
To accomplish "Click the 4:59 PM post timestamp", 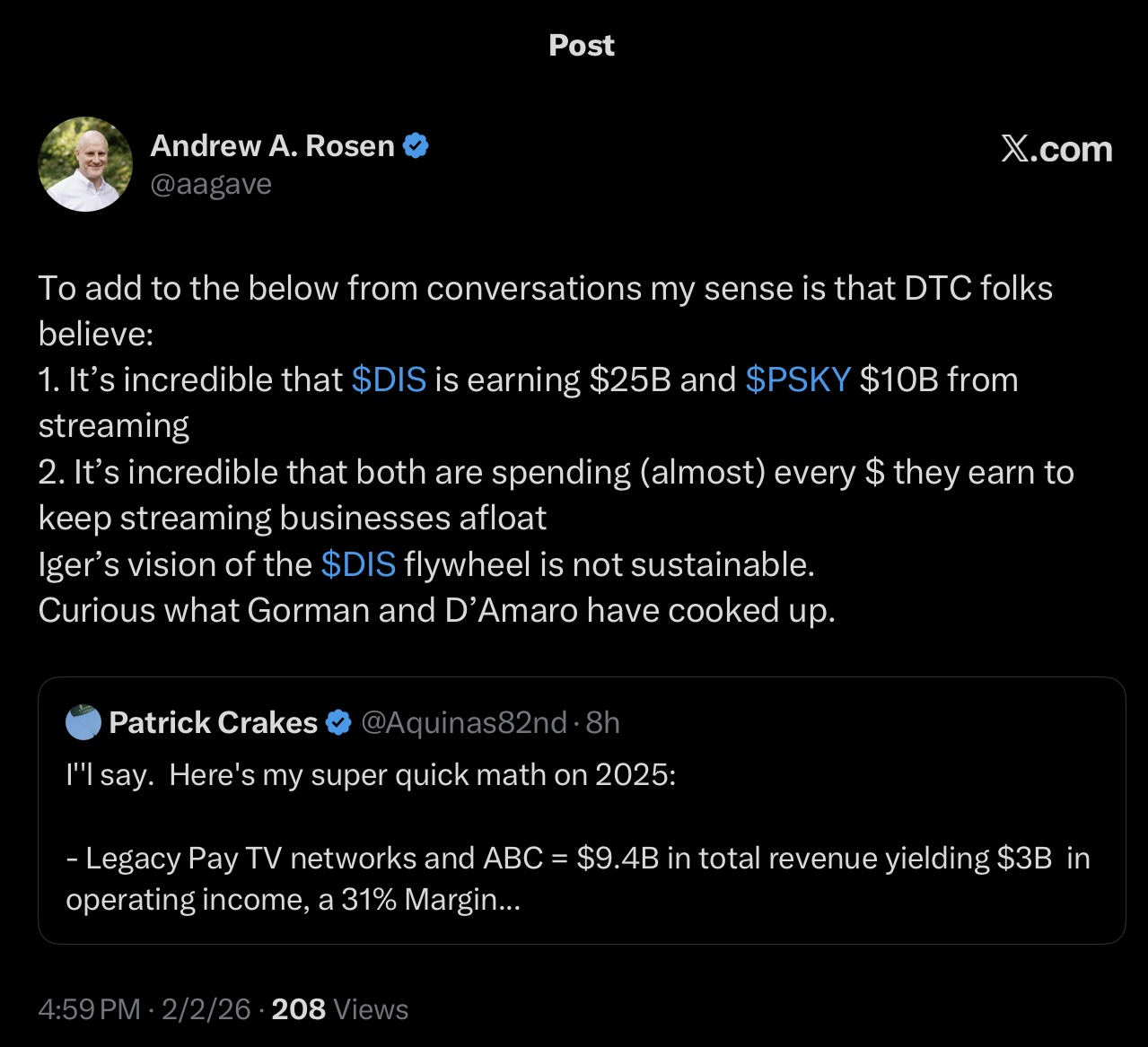I will 89,1009.
